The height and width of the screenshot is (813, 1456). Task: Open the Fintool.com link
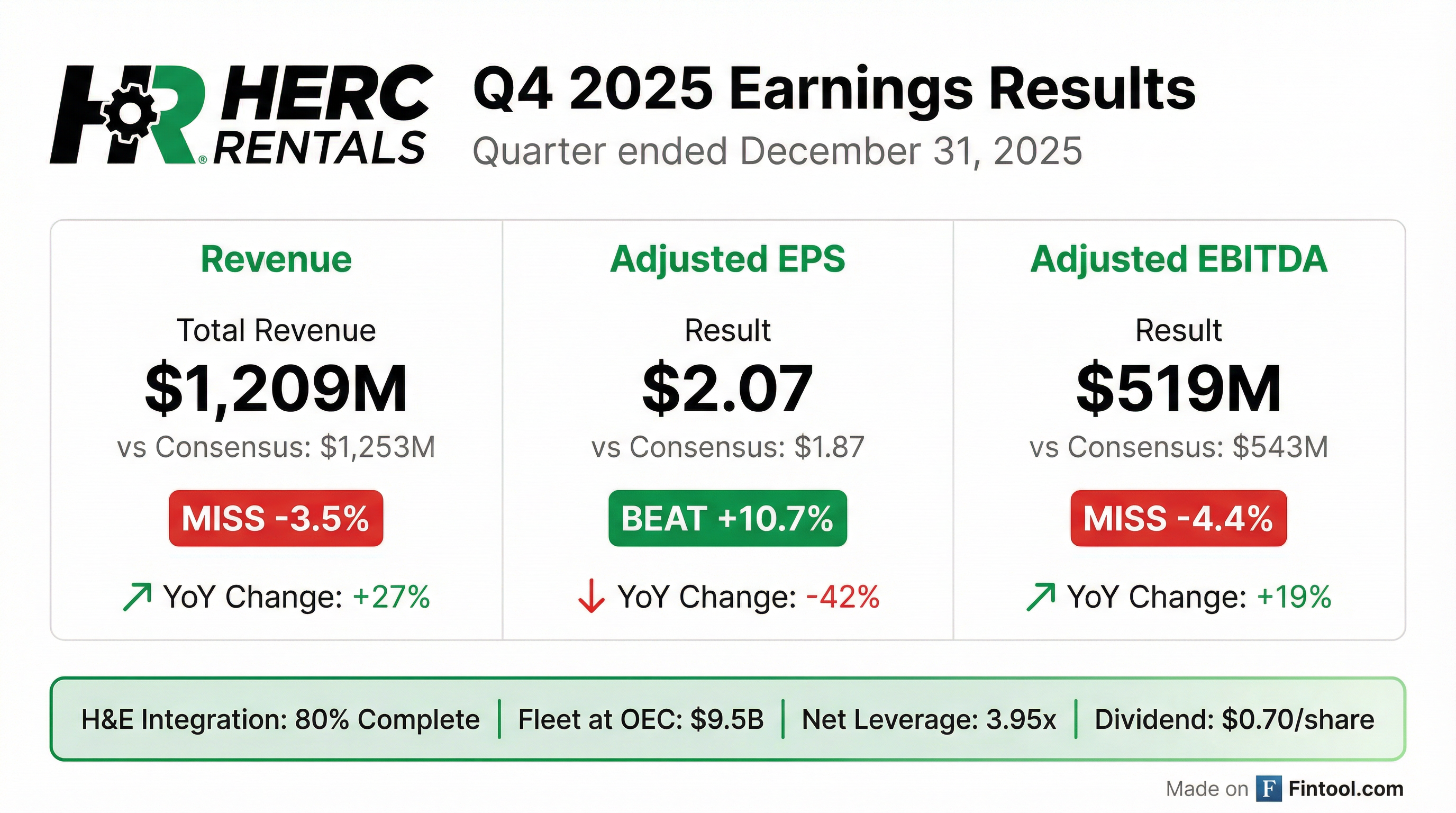tap(1346, 789)
